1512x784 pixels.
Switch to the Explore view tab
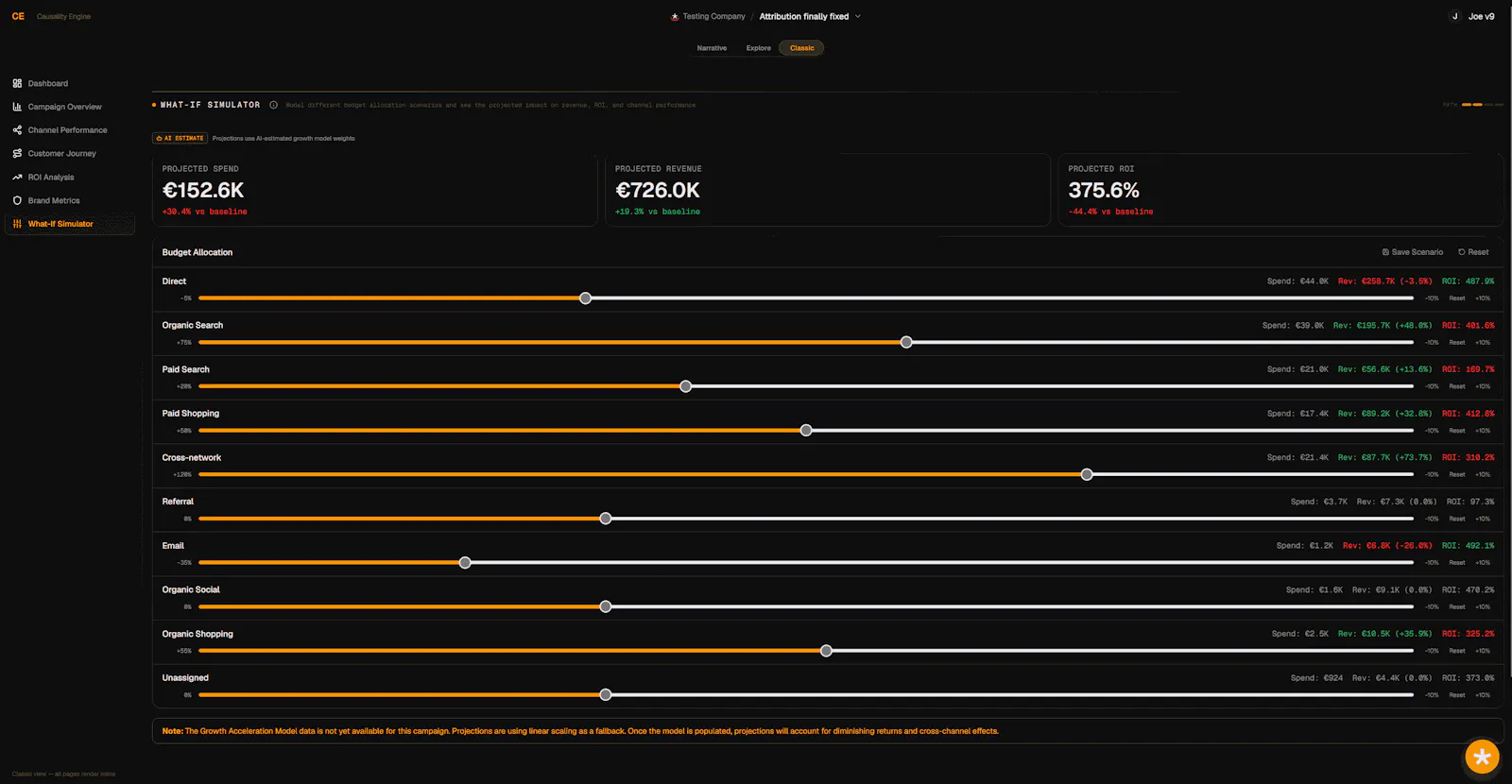tap(758, 48)
